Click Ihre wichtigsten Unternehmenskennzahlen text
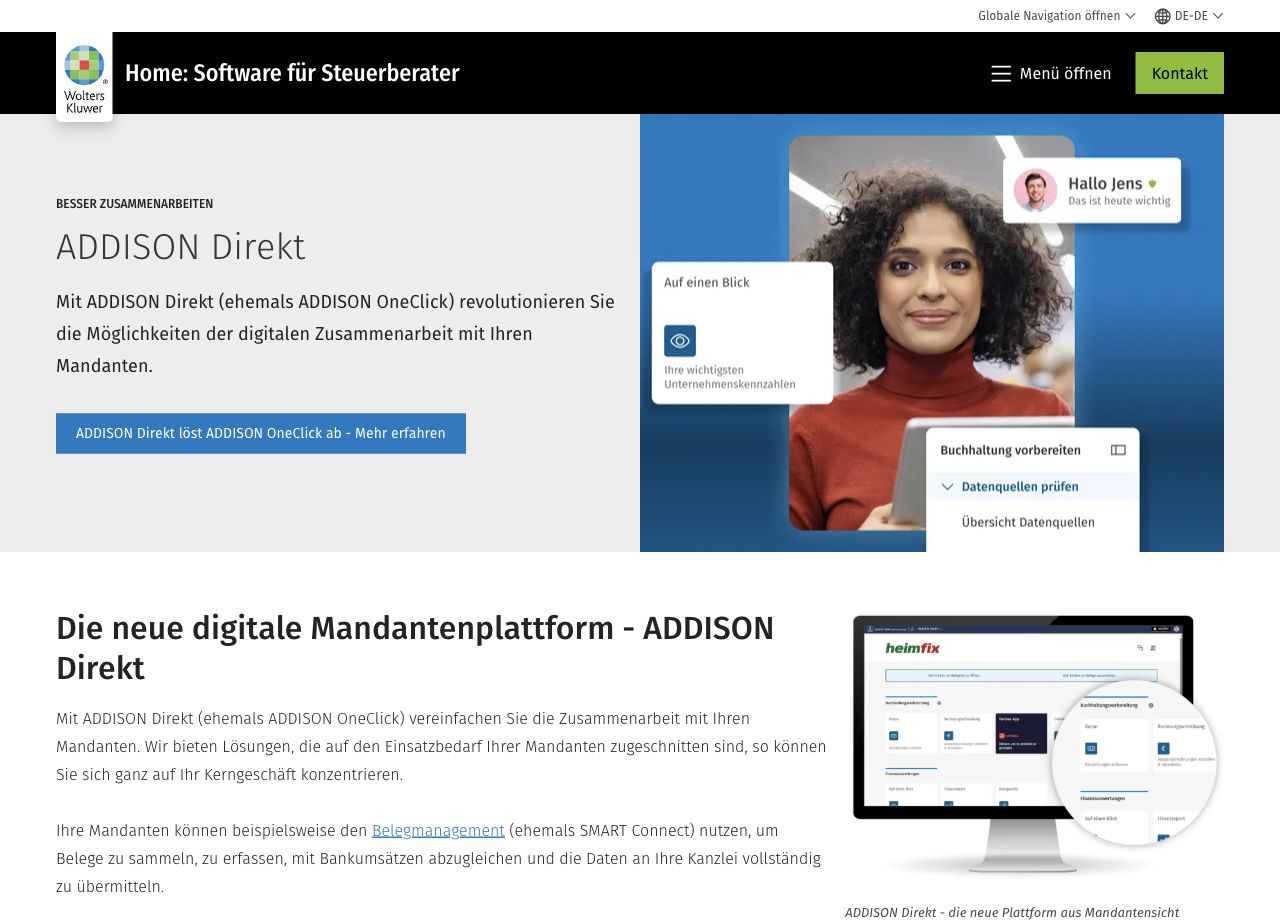Image resolution: width=1280 pixels, height=920 pixels. [x=730, y=377]
